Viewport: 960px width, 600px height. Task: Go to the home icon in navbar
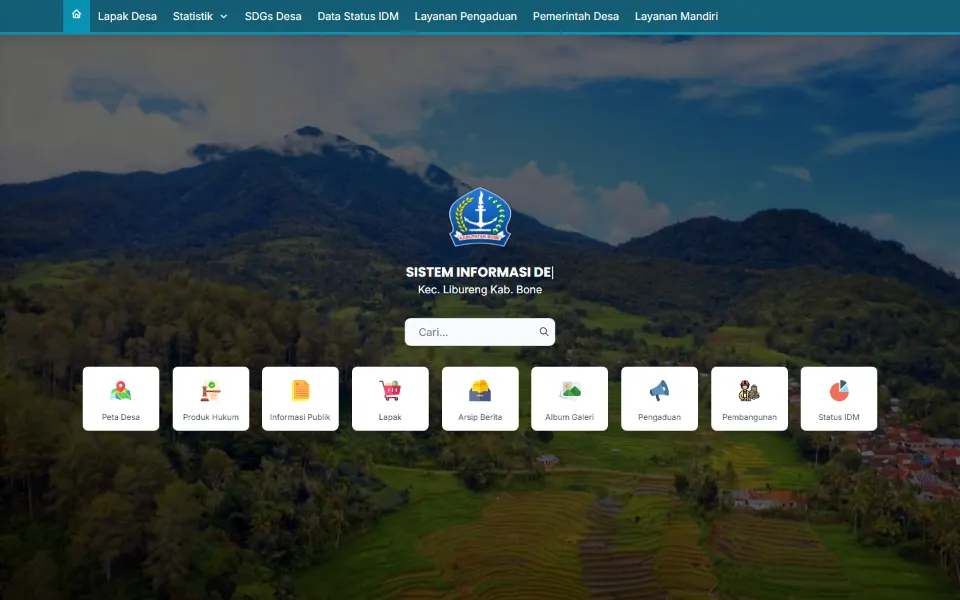click(77, 14)
